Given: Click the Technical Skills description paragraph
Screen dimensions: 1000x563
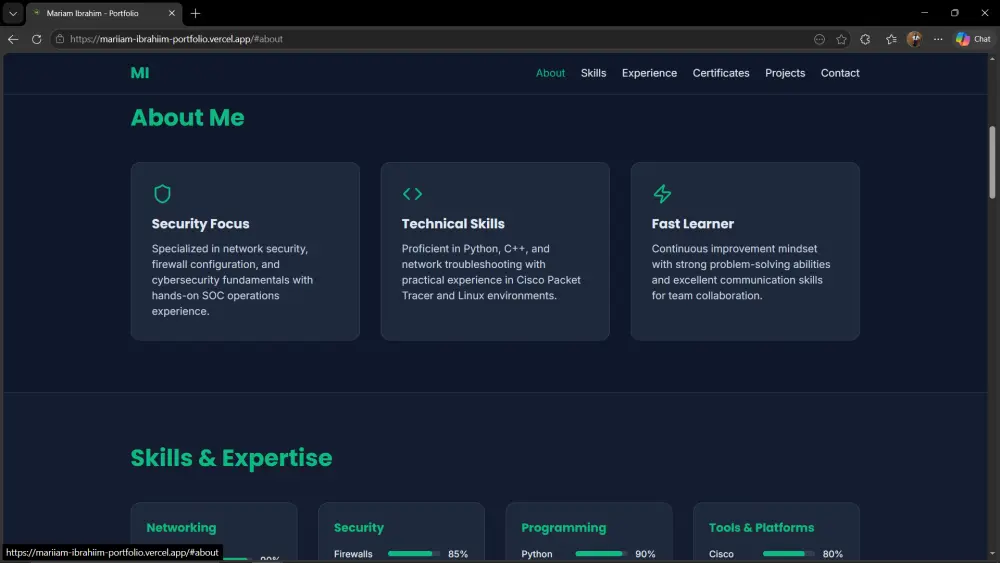Looking at the screenshot, I should coord(491,272).
